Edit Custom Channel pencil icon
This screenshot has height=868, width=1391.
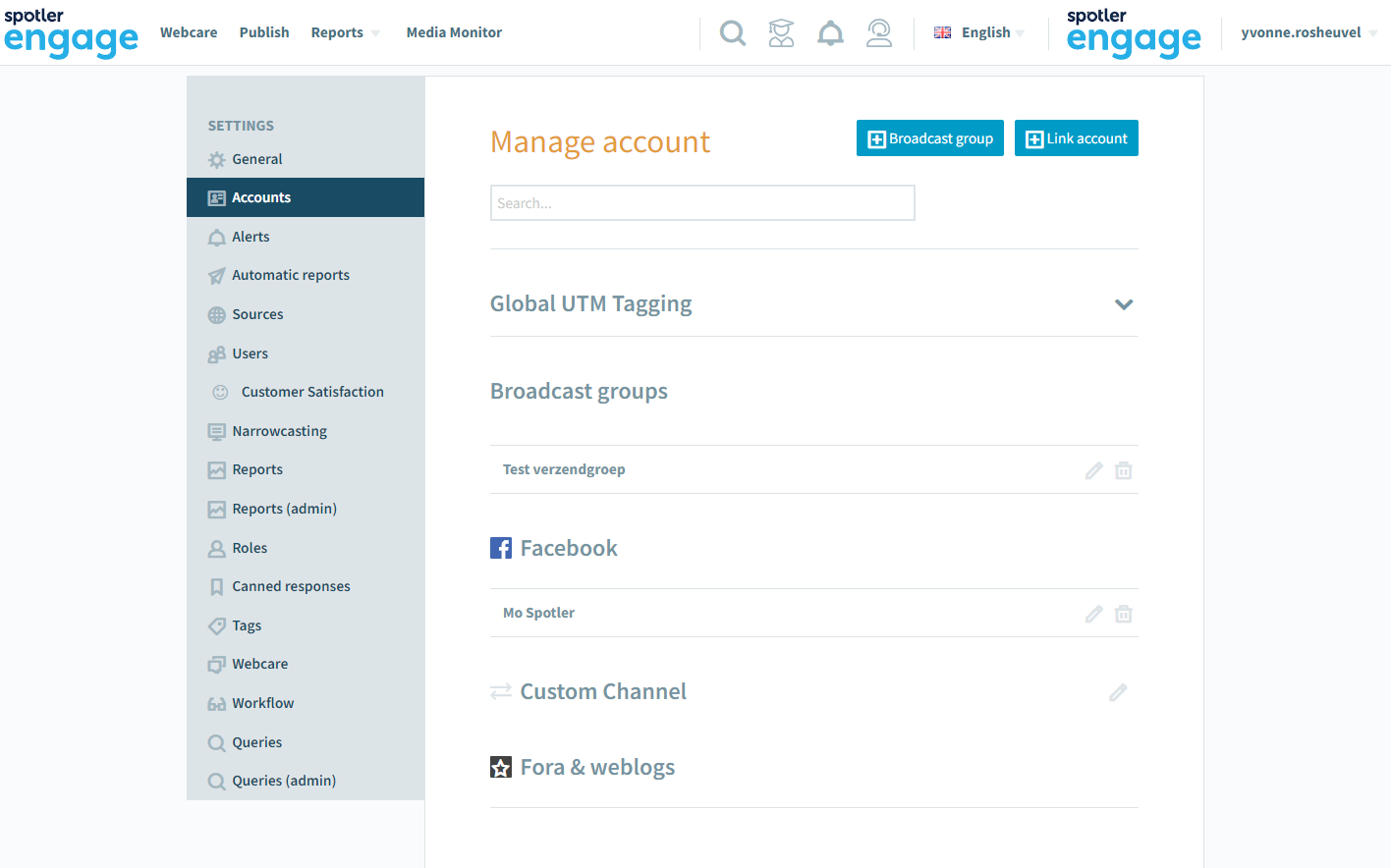pos(1118,692)
